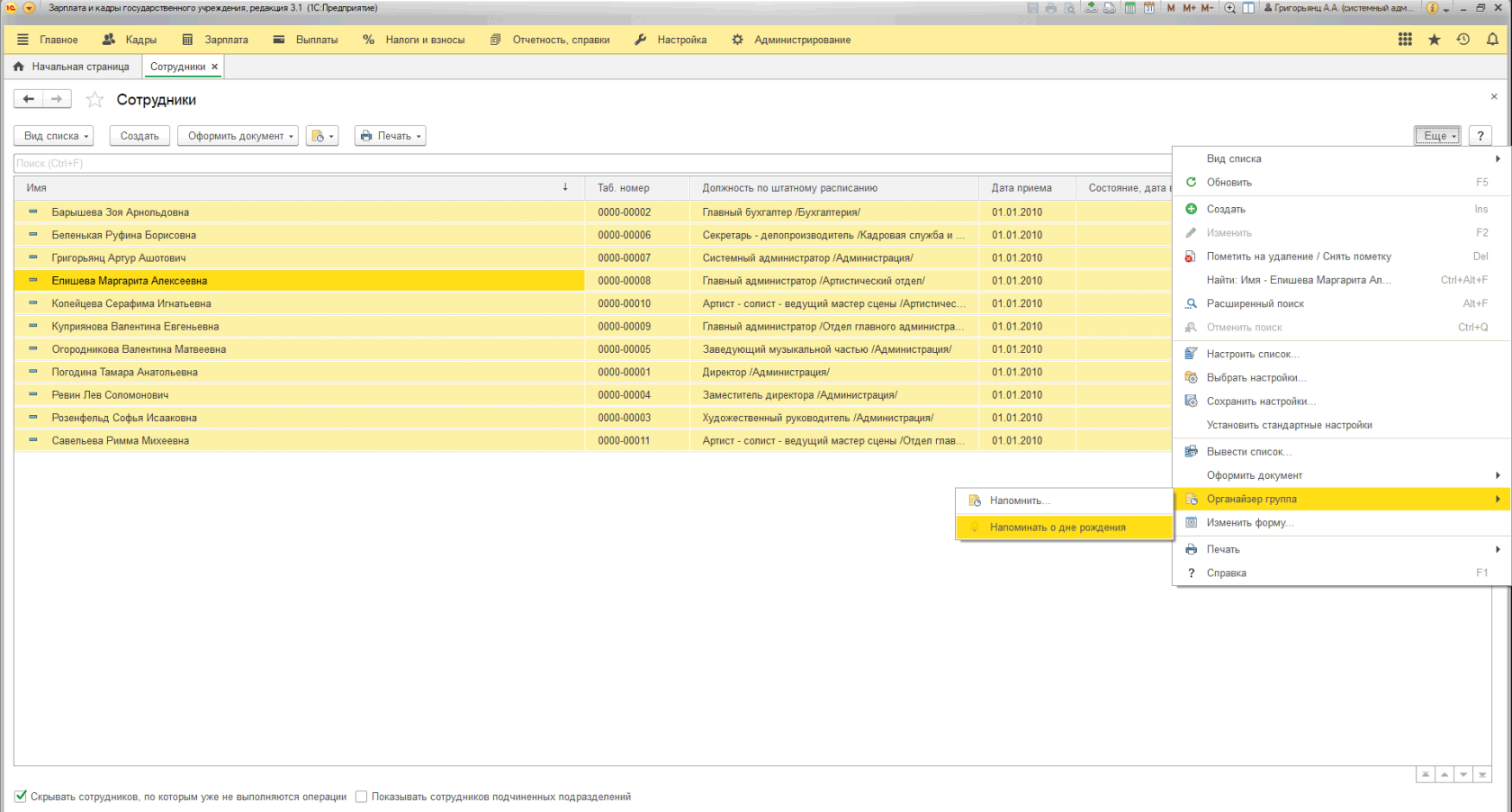Toggle the panels layout icon in title bar
This screenshot has height=812, width=1512.
click(1248, 8)
